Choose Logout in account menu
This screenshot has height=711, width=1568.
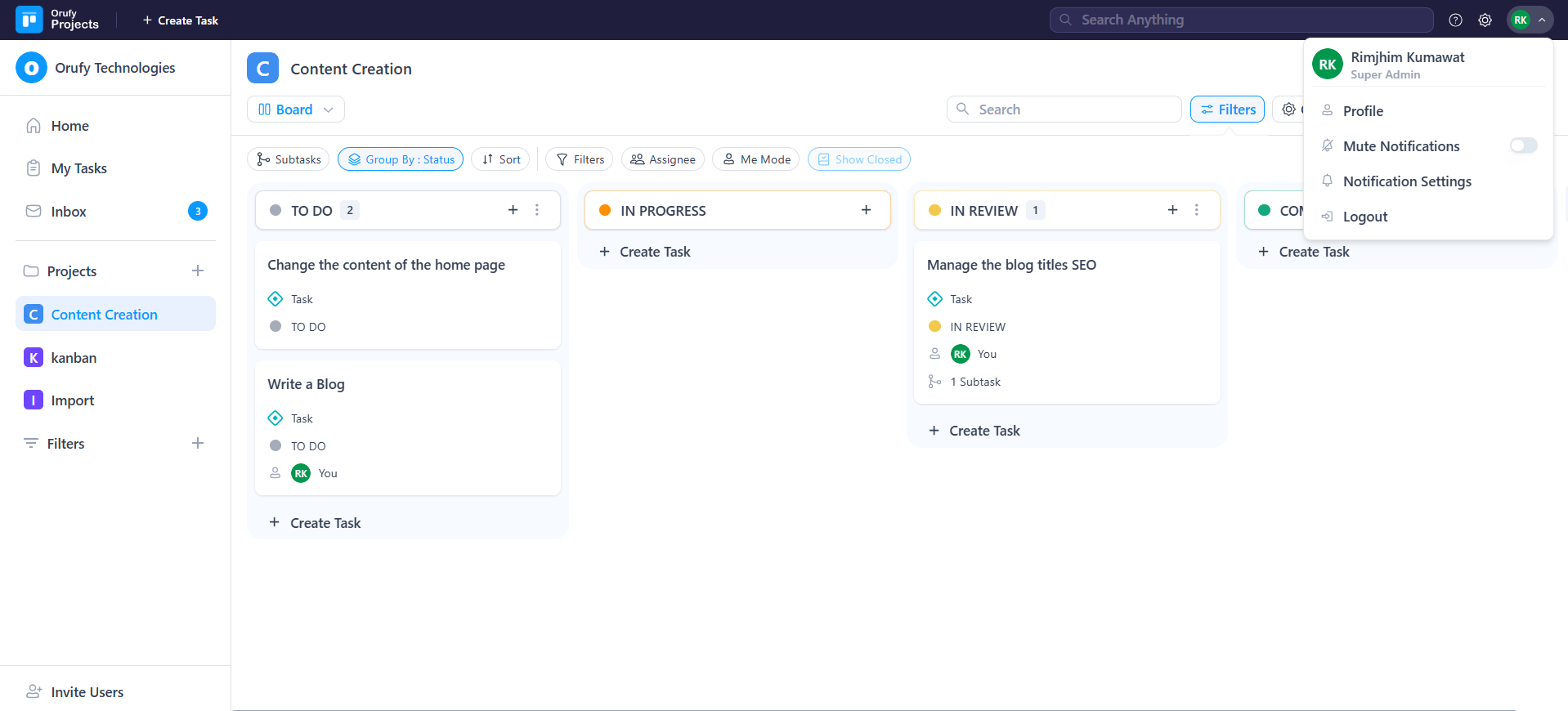1364,217
